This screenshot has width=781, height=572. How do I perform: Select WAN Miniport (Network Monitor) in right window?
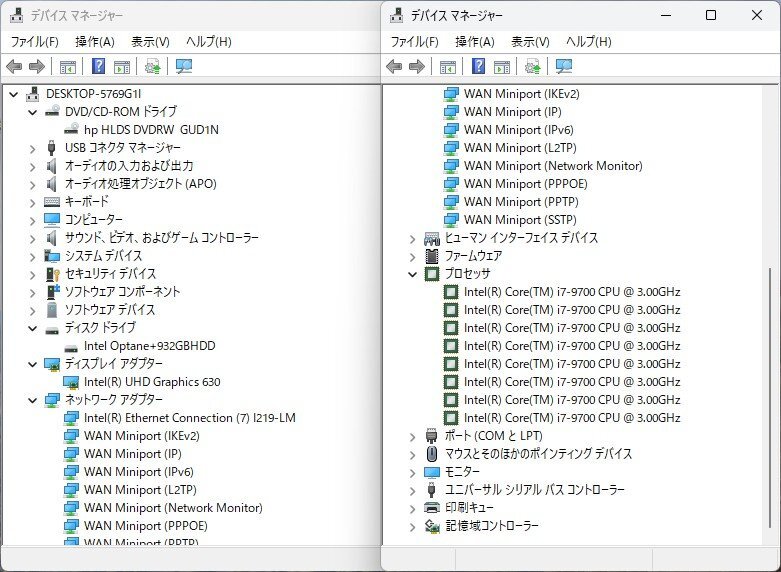coord(553,165)
